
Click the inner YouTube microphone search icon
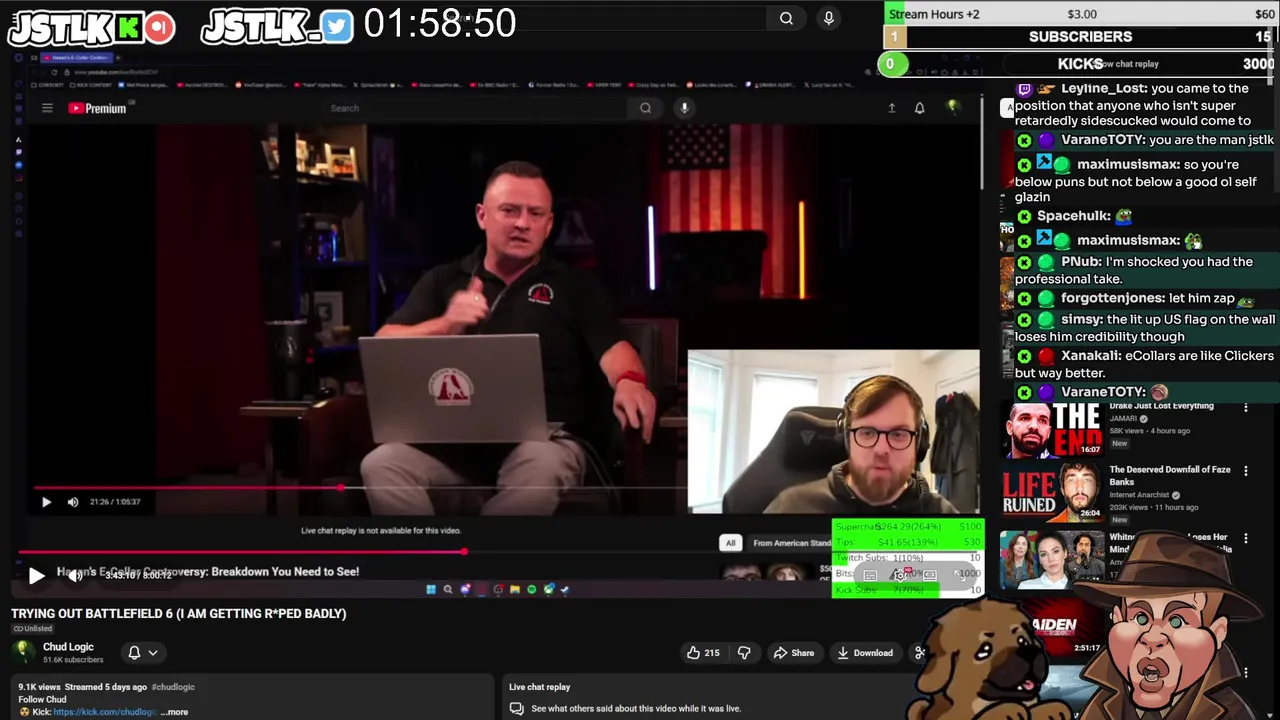coord(684,108)
